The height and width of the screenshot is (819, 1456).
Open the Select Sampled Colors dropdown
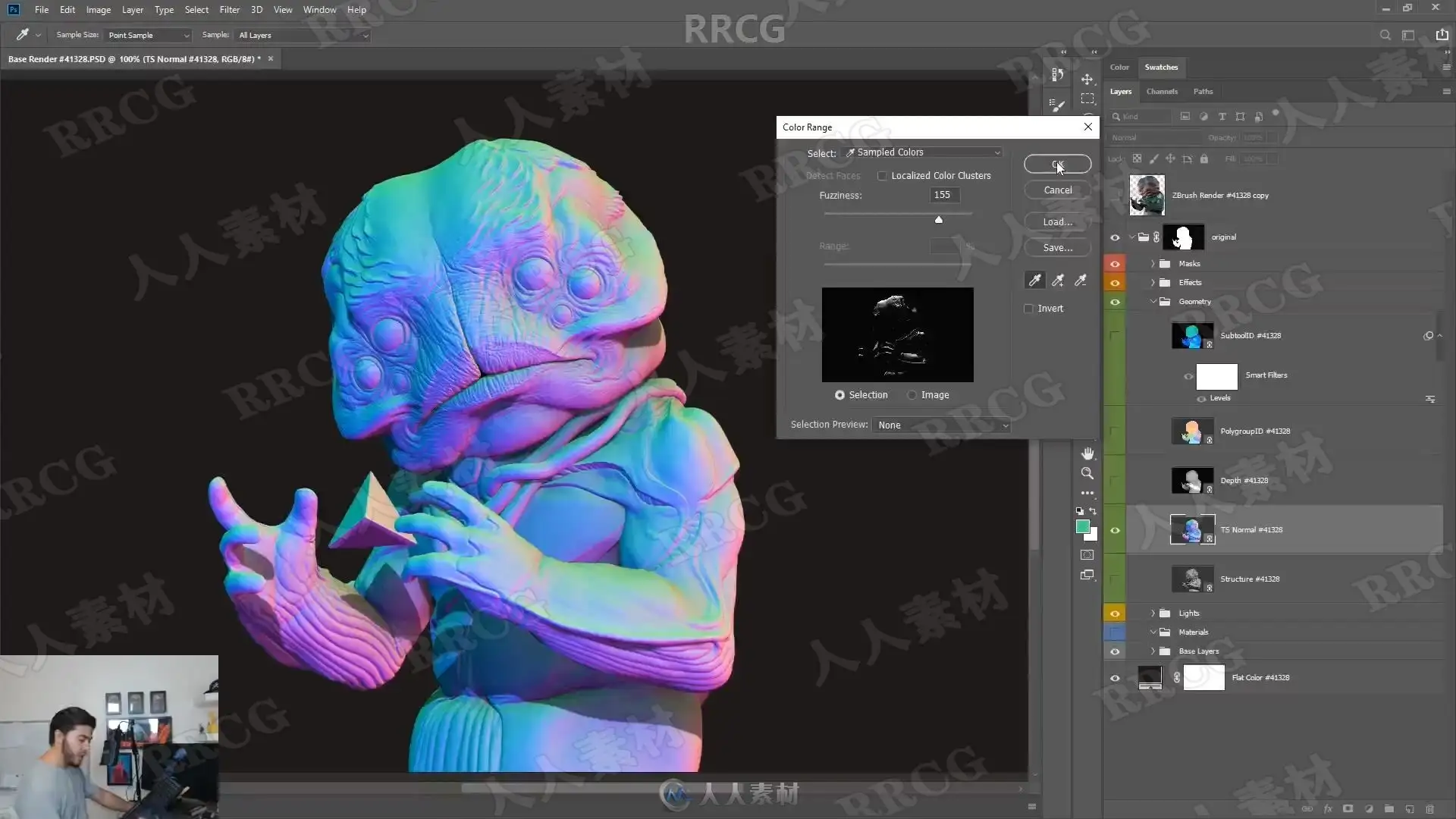[x=923, y=152]
